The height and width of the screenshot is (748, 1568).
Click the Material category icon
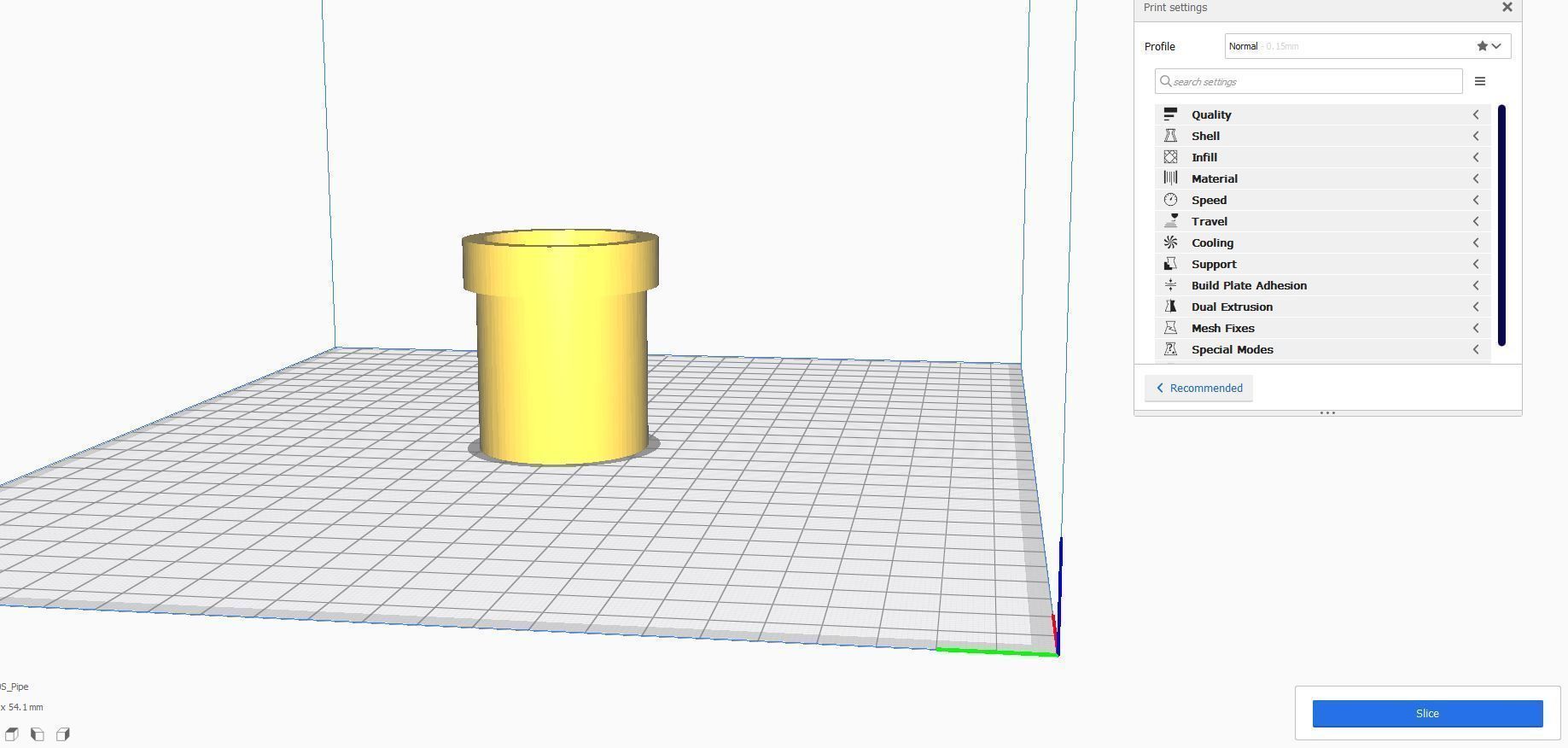[x=1170, y=178]
